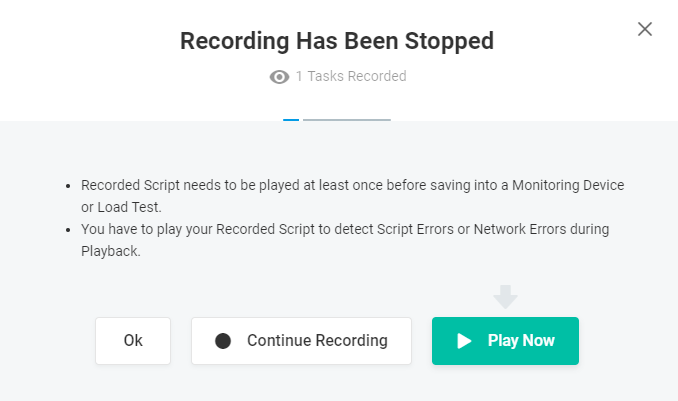Select the gray second step indicator

click(346, 120)
